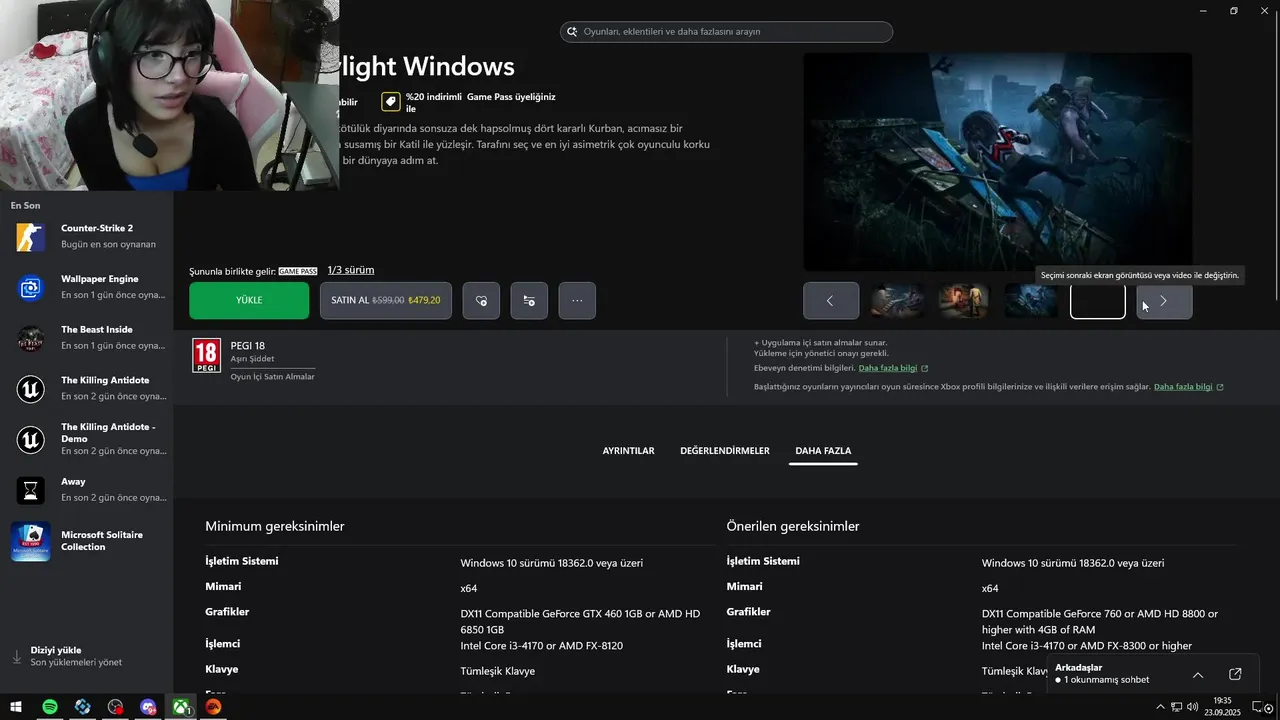Click the large game screenshot preview

click(998, 161)
